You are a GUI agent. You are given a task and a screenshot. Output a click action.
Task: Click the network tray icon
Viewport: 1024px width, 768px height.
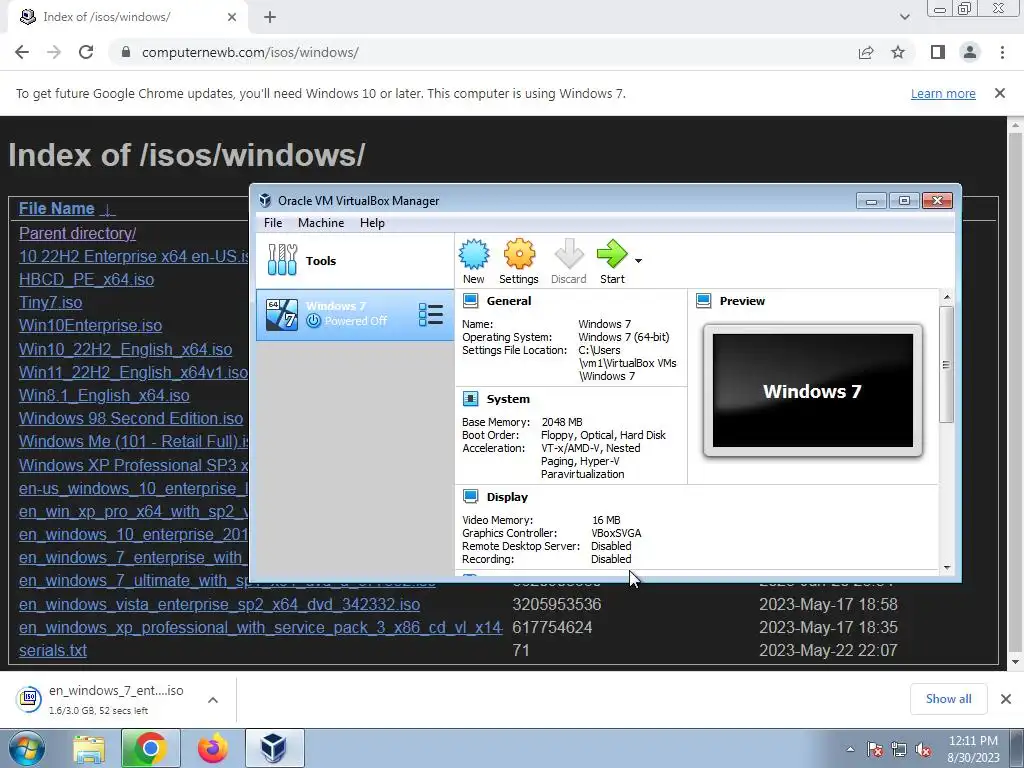(x=899, y=750)
